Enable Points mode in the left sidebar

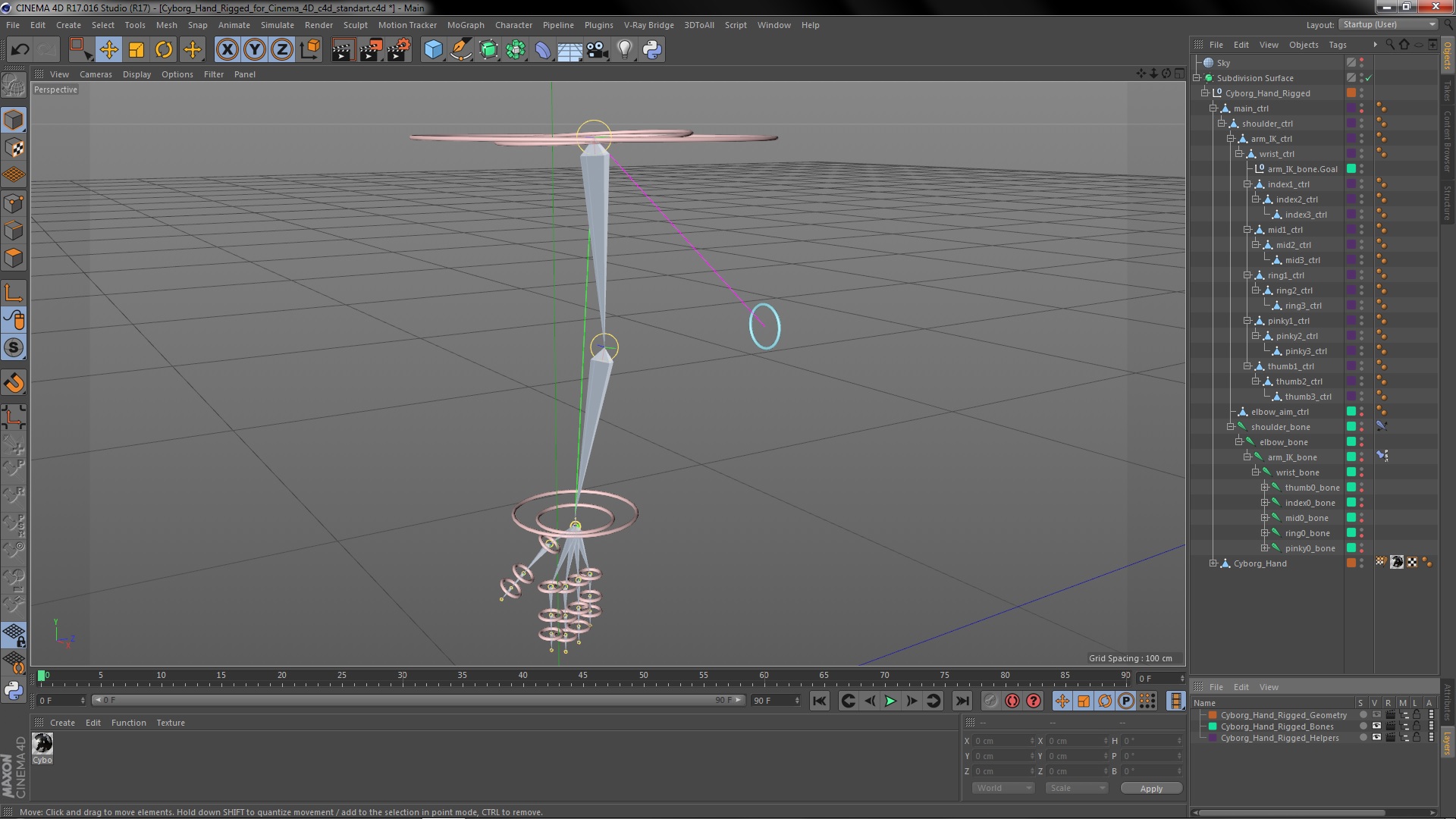coord(14,203)
